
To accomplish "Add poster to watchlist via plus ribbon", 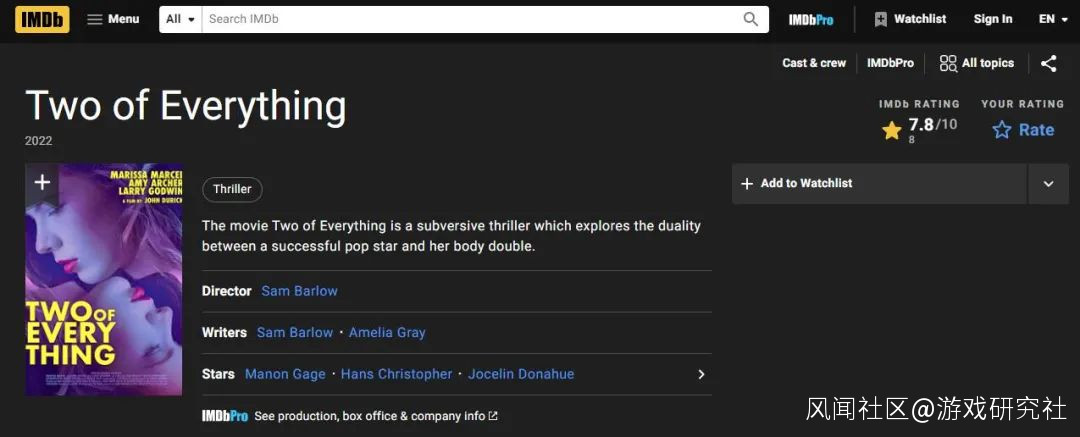I will point(42,183).
